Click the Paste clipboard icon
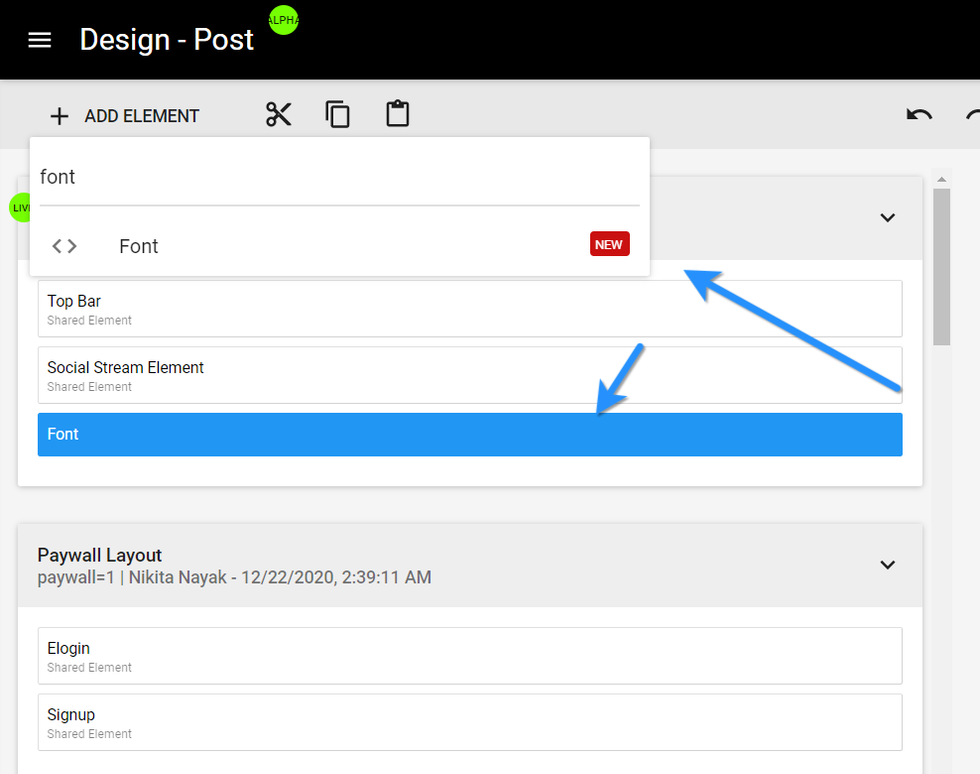The height and width of the screenshot is (774, 980). coord(398,114)
